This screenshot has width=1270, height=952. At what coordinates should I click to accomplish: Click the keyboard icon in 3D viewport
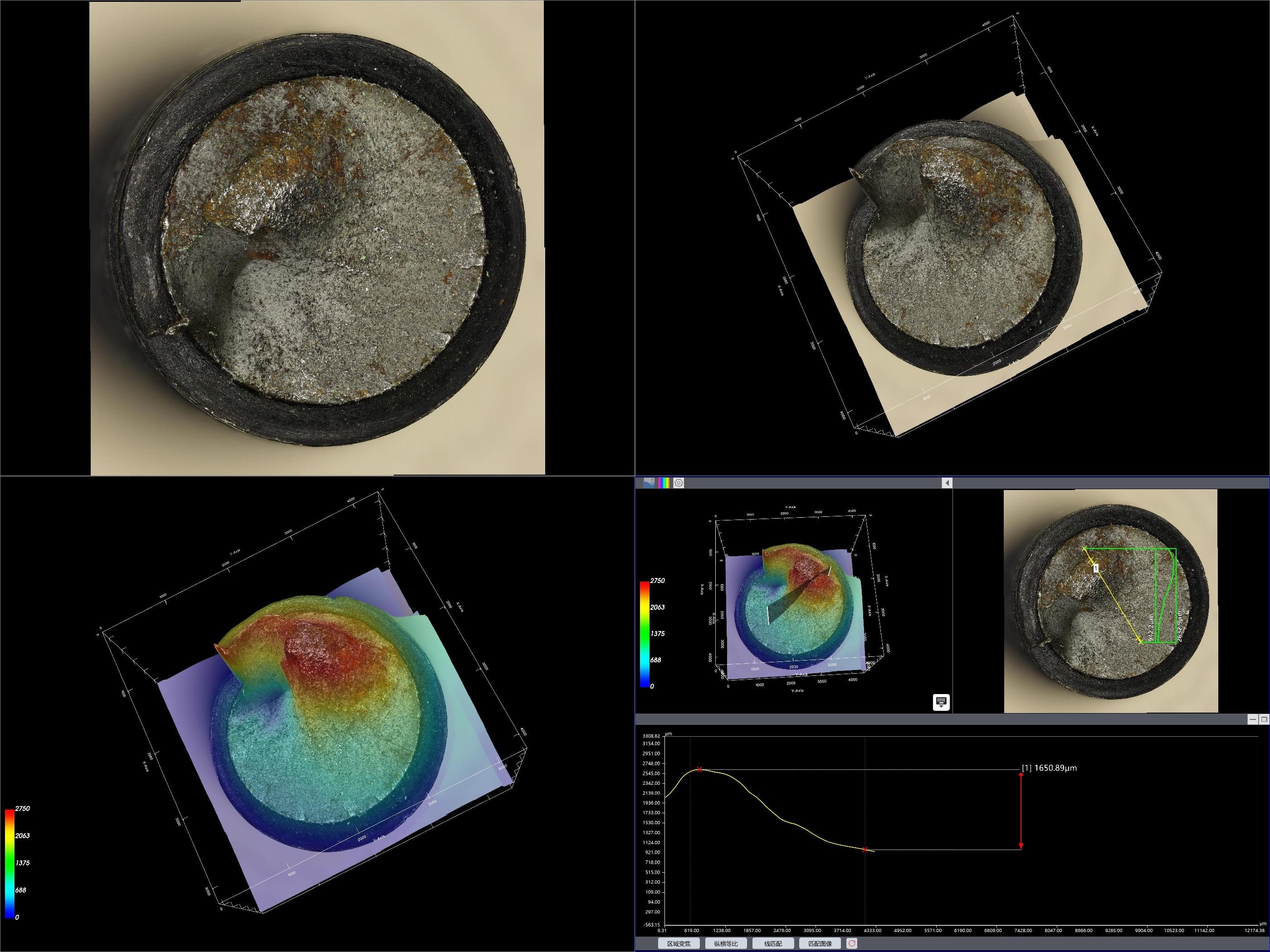click(941, 702)
